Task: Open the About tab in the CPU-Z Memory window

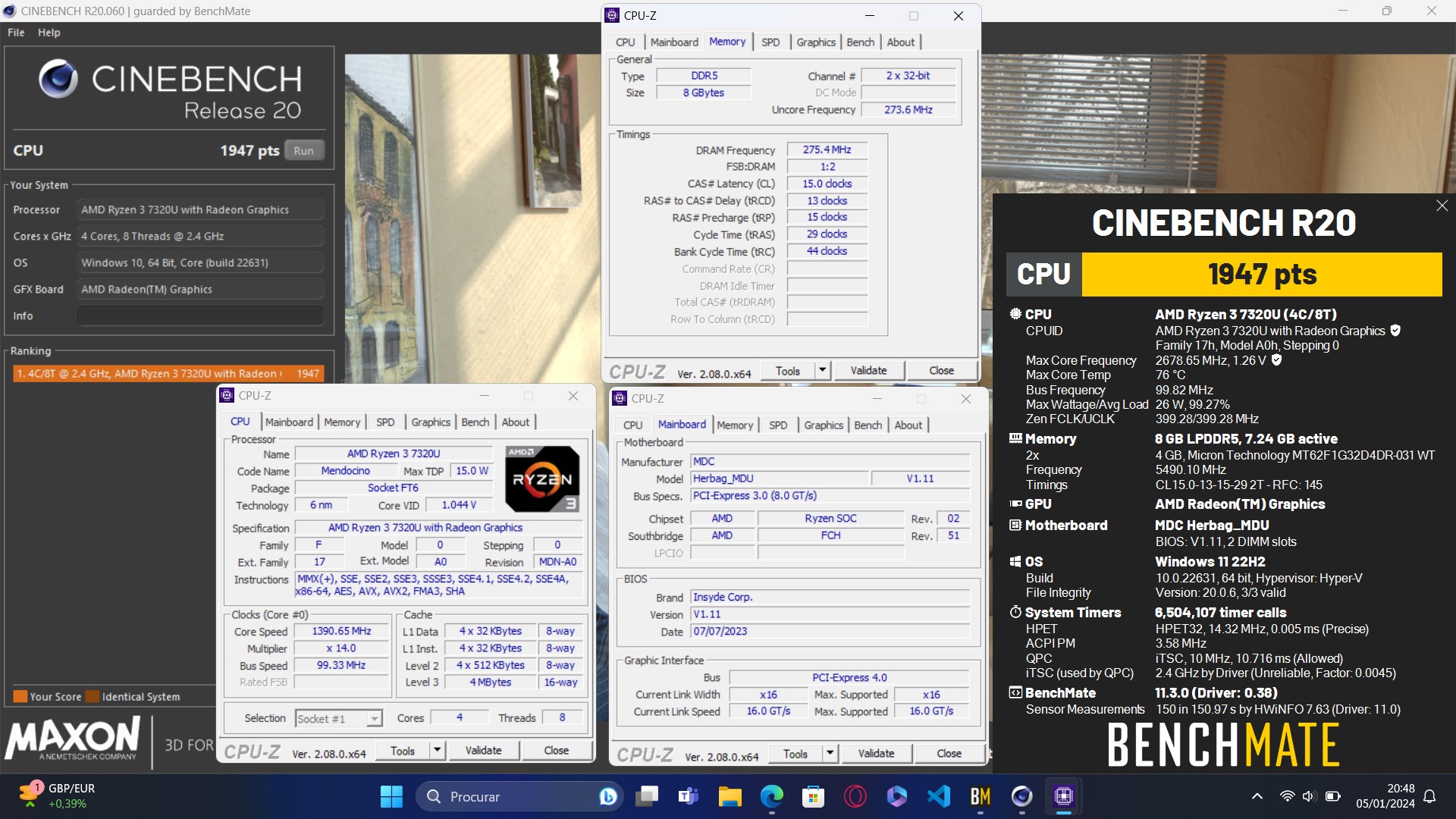Action: coord(901,42)
